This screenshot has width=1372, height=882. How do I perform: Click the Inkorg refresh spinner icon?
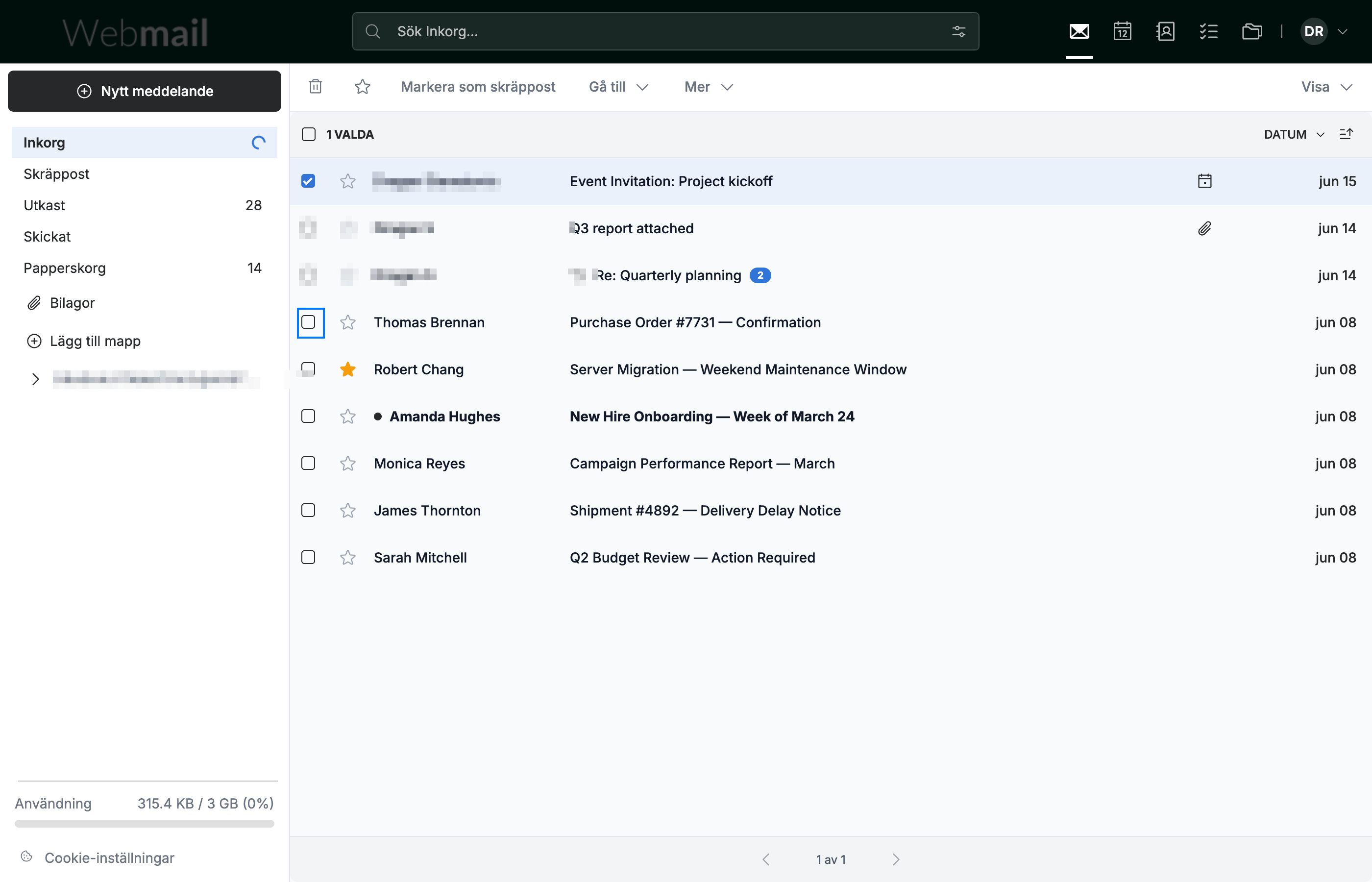pyautogui.click(x=259, y=143)
